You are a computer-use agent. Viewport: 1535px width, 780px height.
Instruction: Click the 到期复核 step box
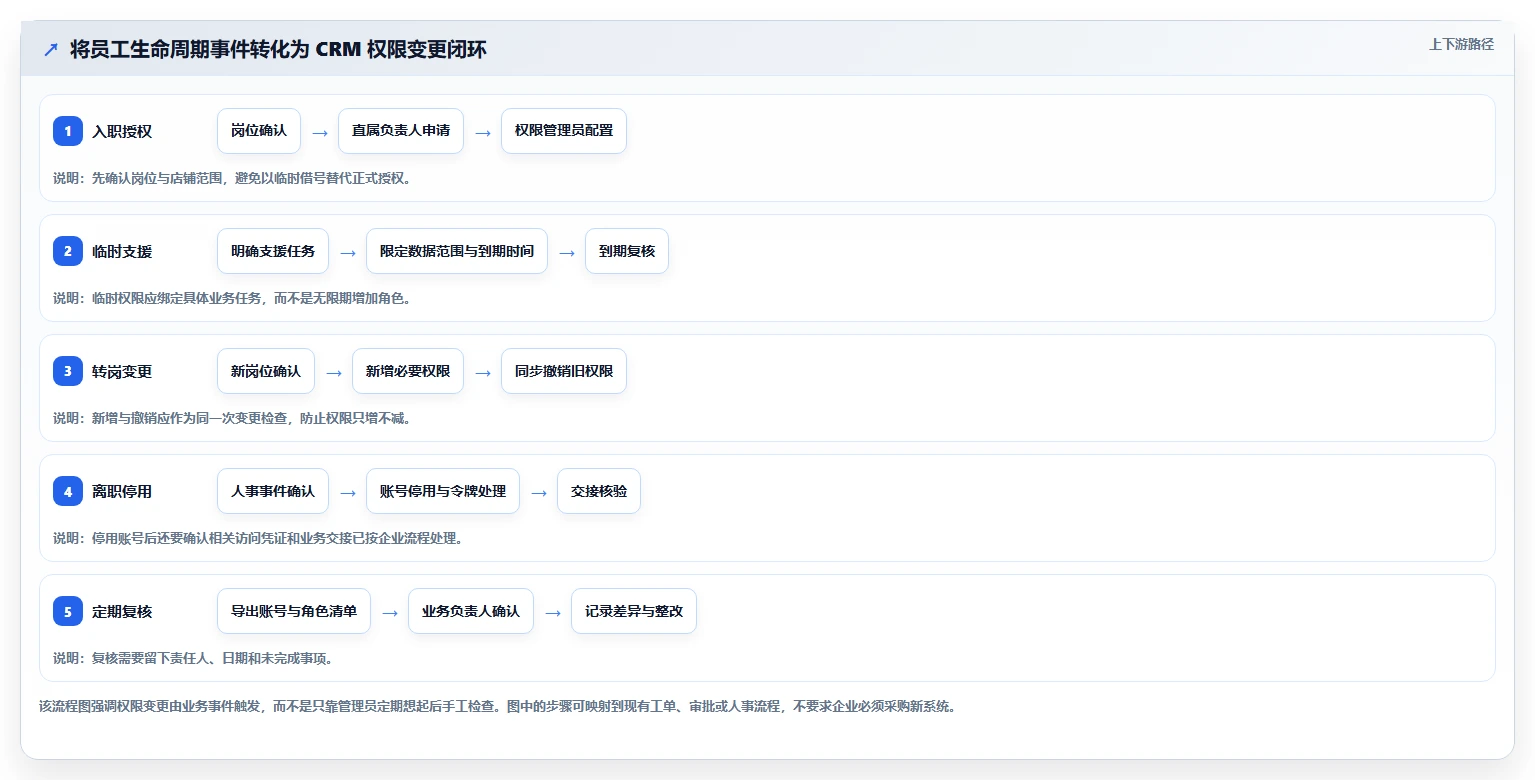click(627, 251)
